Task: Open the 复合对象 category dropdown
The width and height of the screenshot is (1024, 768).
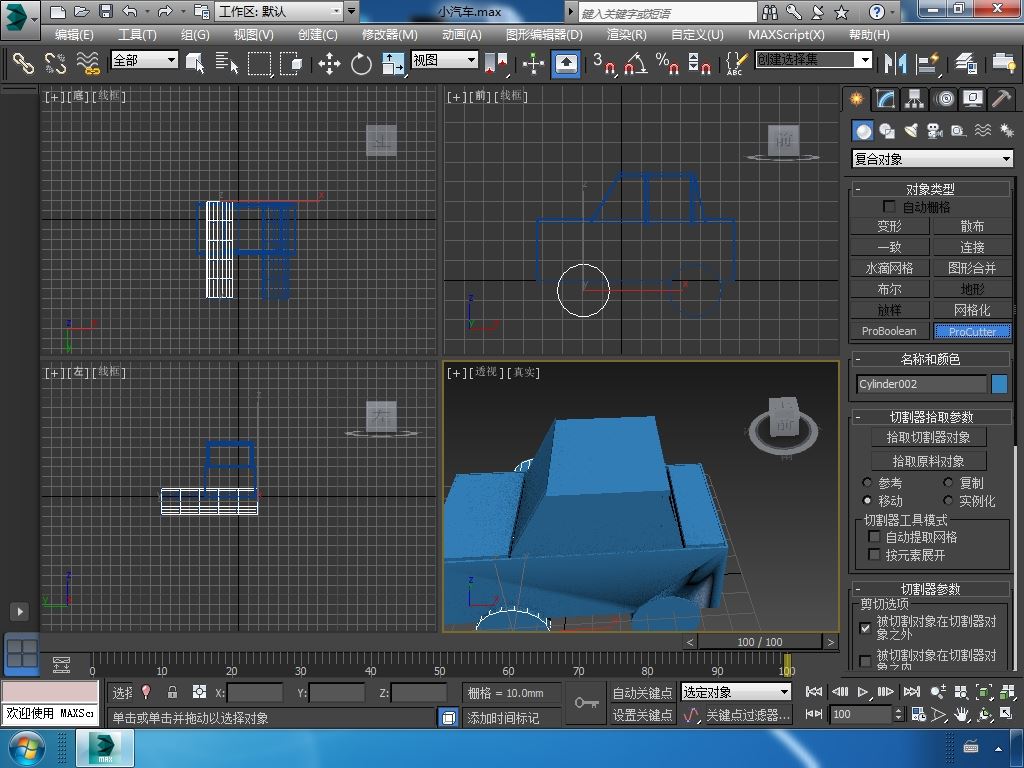Action: [933, 159]
